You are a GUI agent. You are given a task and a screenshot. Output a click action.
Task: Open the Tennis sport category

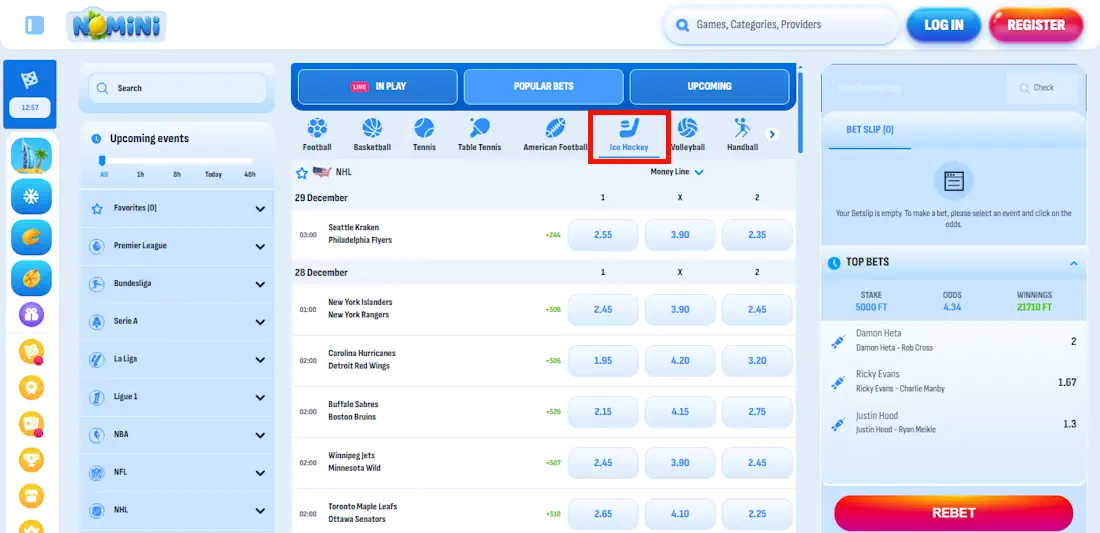[424, 135]
